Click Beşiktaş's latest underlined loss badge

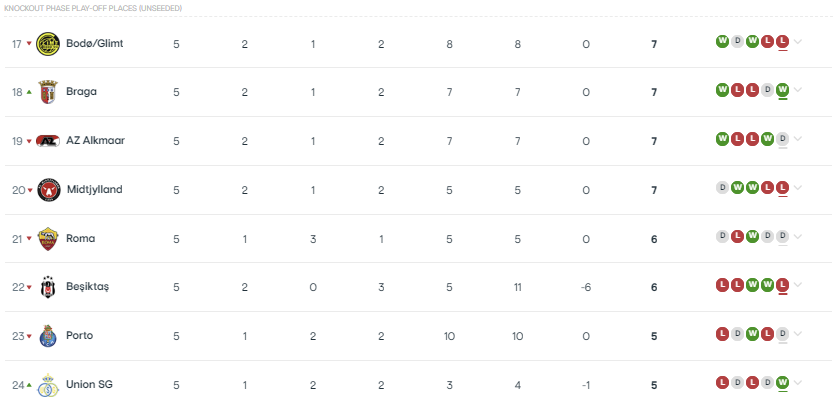tap(782, 285)
